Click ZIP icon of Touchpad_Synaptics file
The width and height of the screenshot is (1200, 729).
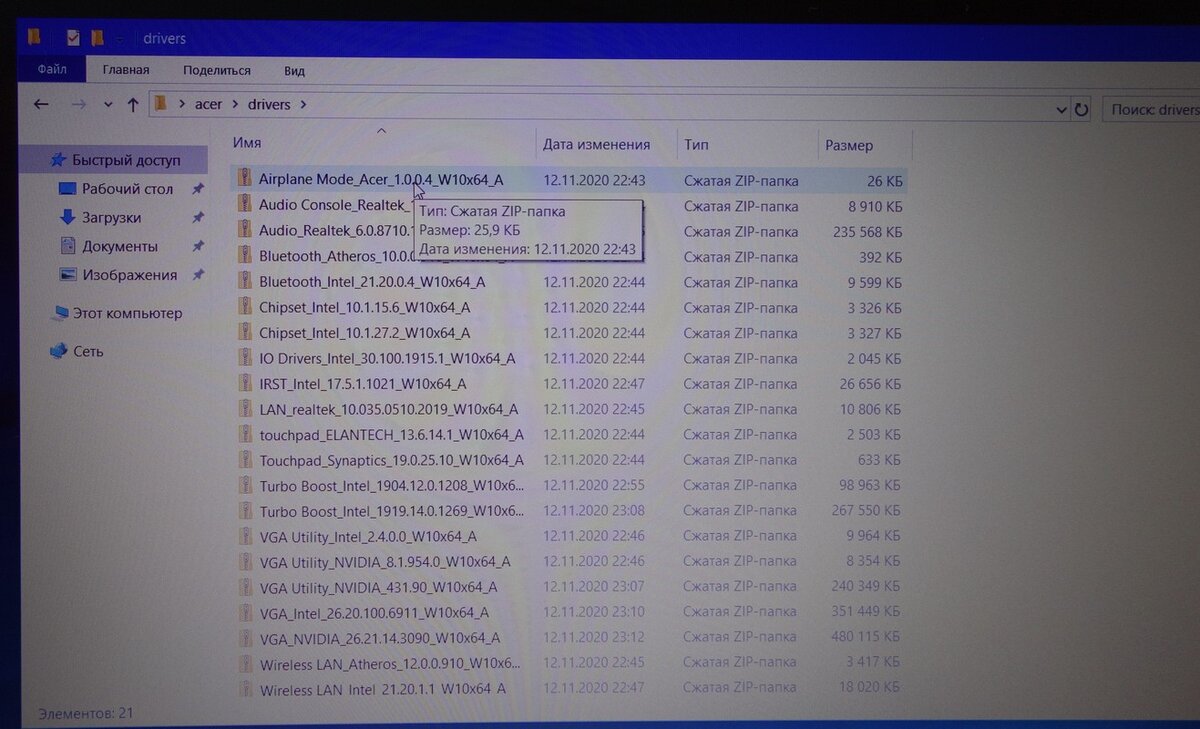(x=245, y=459)
